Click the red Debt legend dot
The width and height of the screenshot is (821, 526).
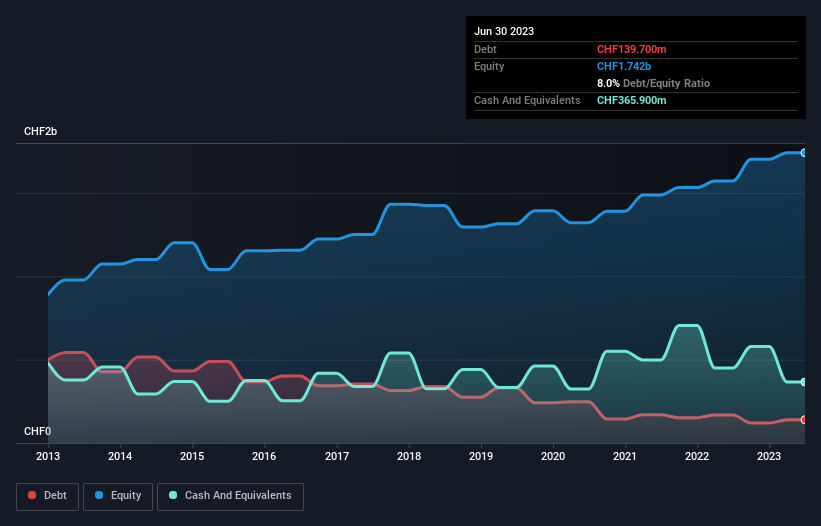point(32,495)
